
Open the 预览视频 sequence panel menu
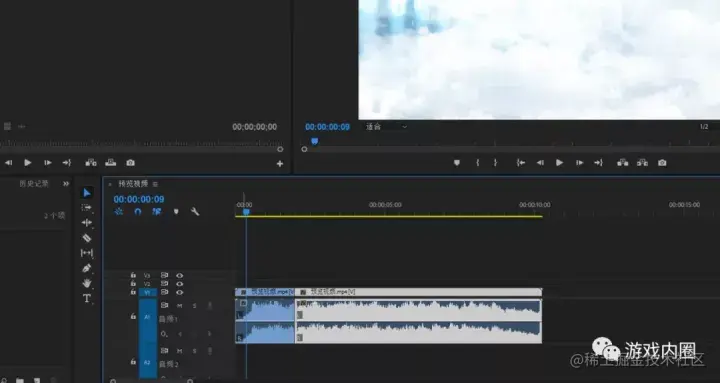pyautogui.click(x=155, y=184)
